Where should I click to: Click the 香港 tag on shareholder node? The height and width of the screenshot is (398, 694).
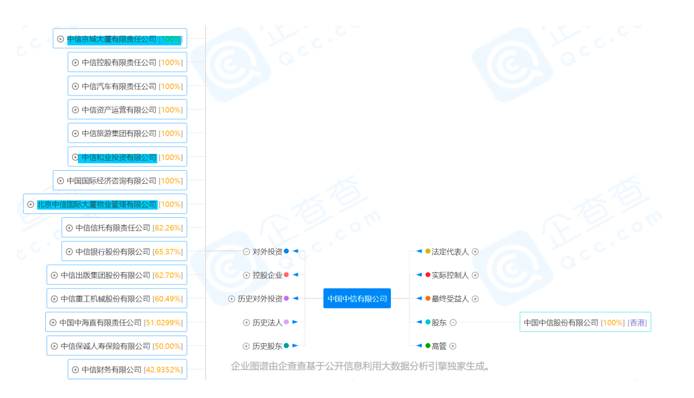[x=637, y=322]
